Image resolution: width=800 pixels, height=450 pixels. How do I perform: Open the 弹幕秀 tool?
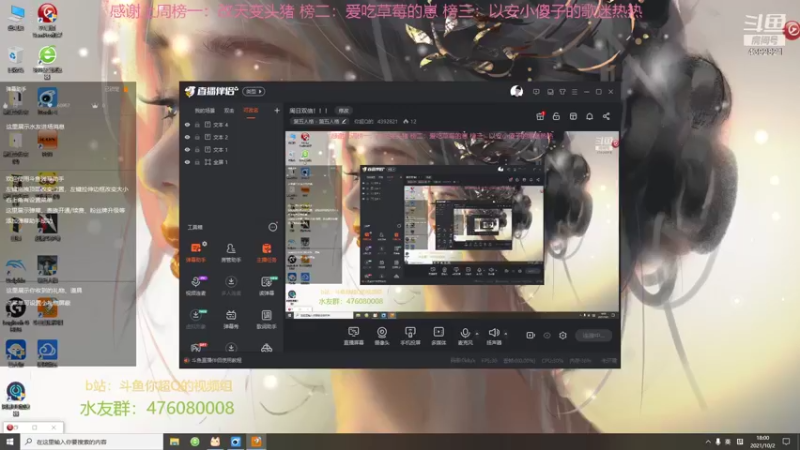(231, 319)
